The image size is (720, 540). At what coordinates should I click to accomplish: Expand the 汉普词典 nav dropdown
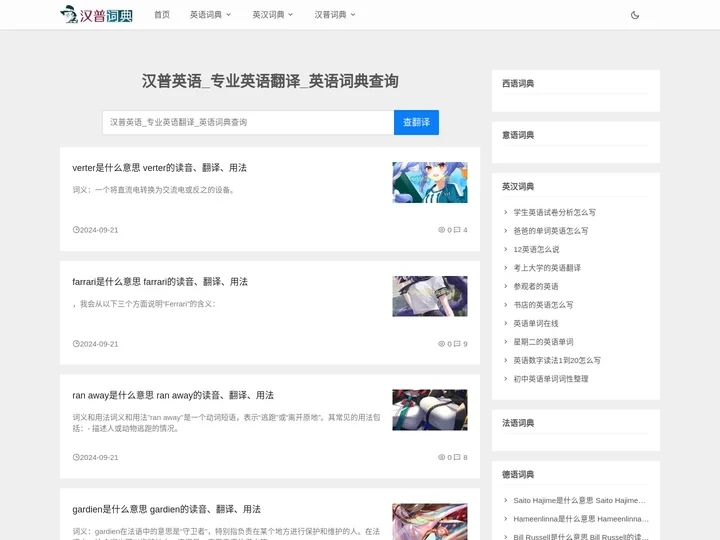[335, 15]
